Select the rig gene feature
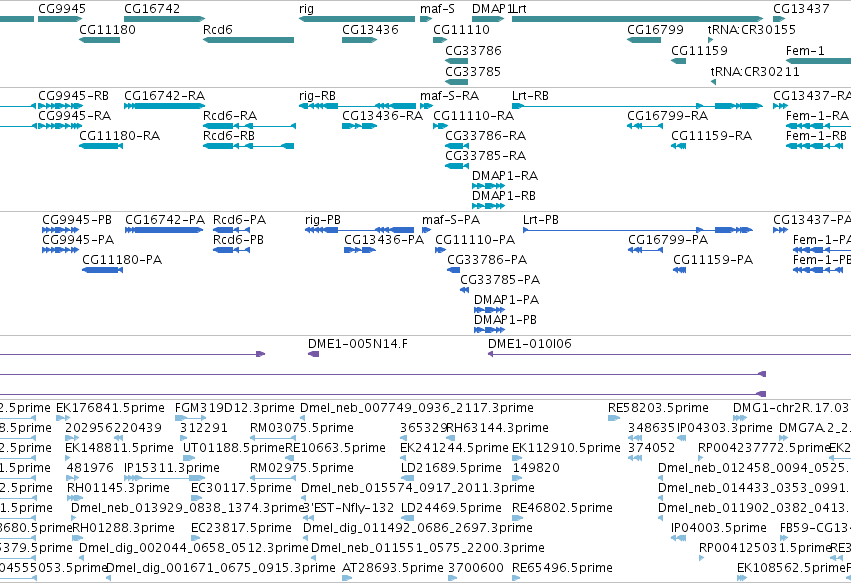This screenshot has width=851, height=583. click(357, 19)
